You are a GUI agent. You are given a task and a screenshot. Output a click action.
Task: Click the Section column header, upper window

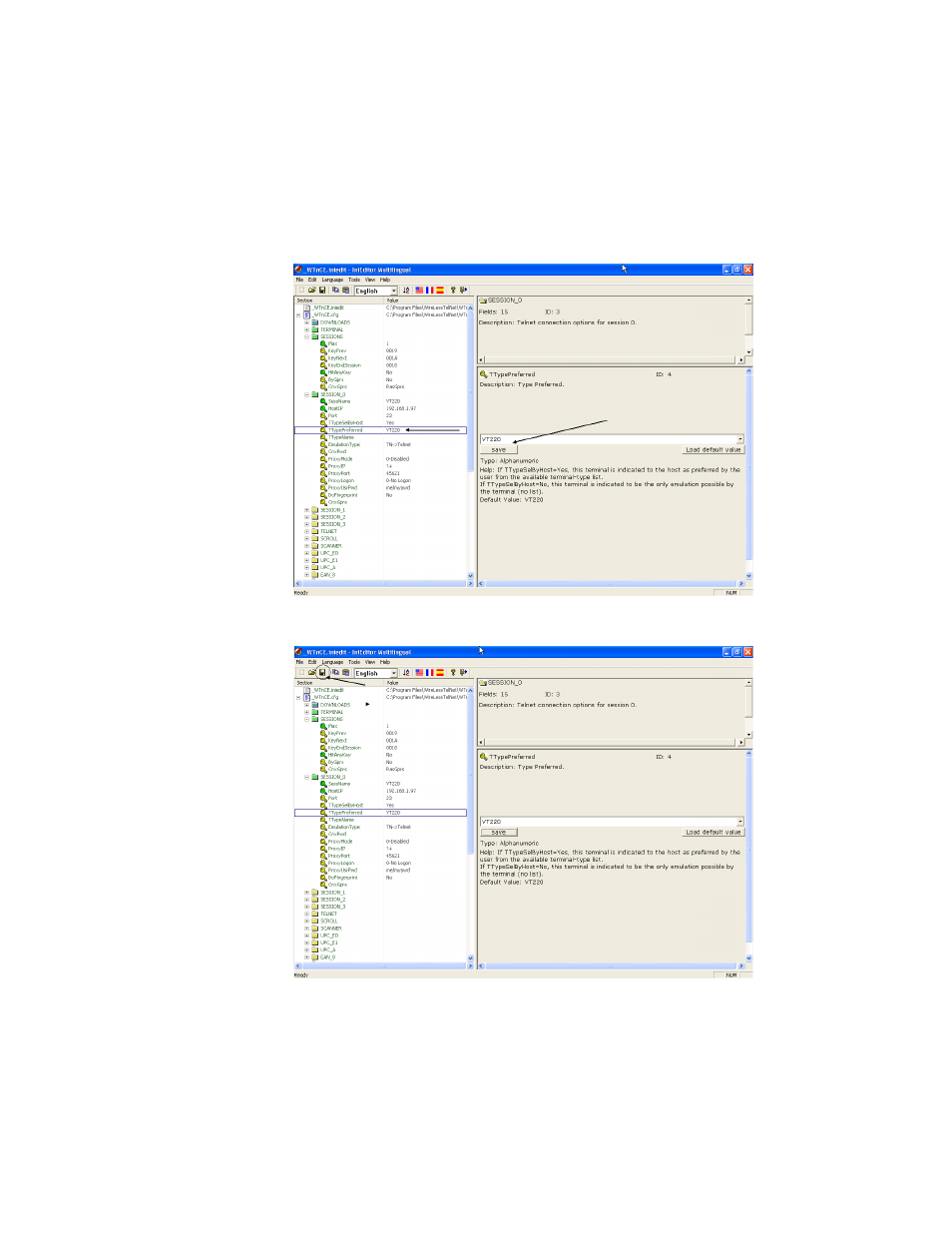339,301
